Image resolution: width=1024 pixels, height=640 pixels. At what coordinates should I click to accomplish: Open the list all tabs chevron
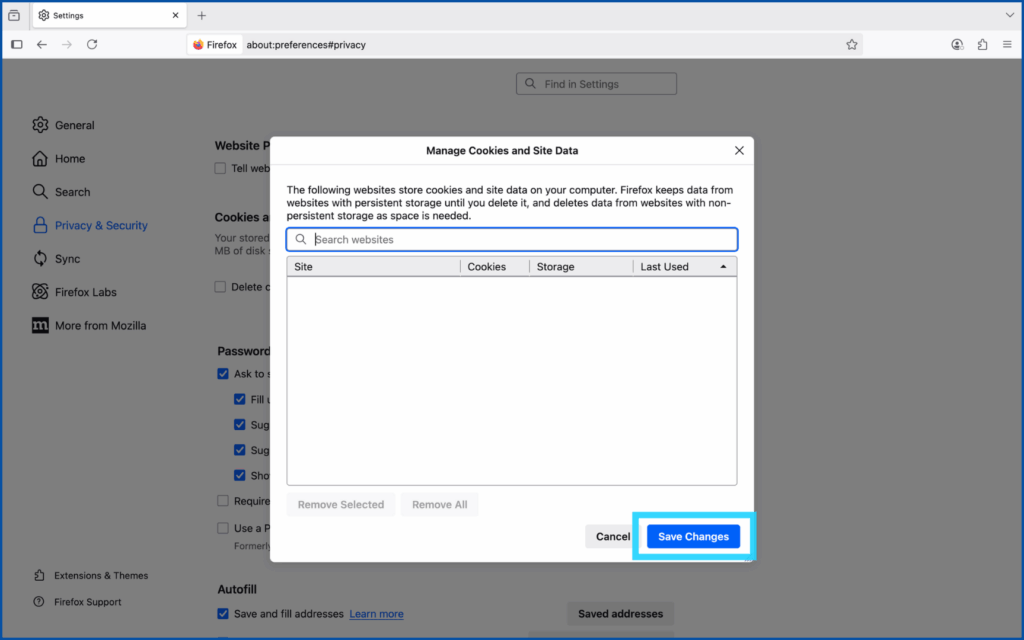click(1009, 16)
